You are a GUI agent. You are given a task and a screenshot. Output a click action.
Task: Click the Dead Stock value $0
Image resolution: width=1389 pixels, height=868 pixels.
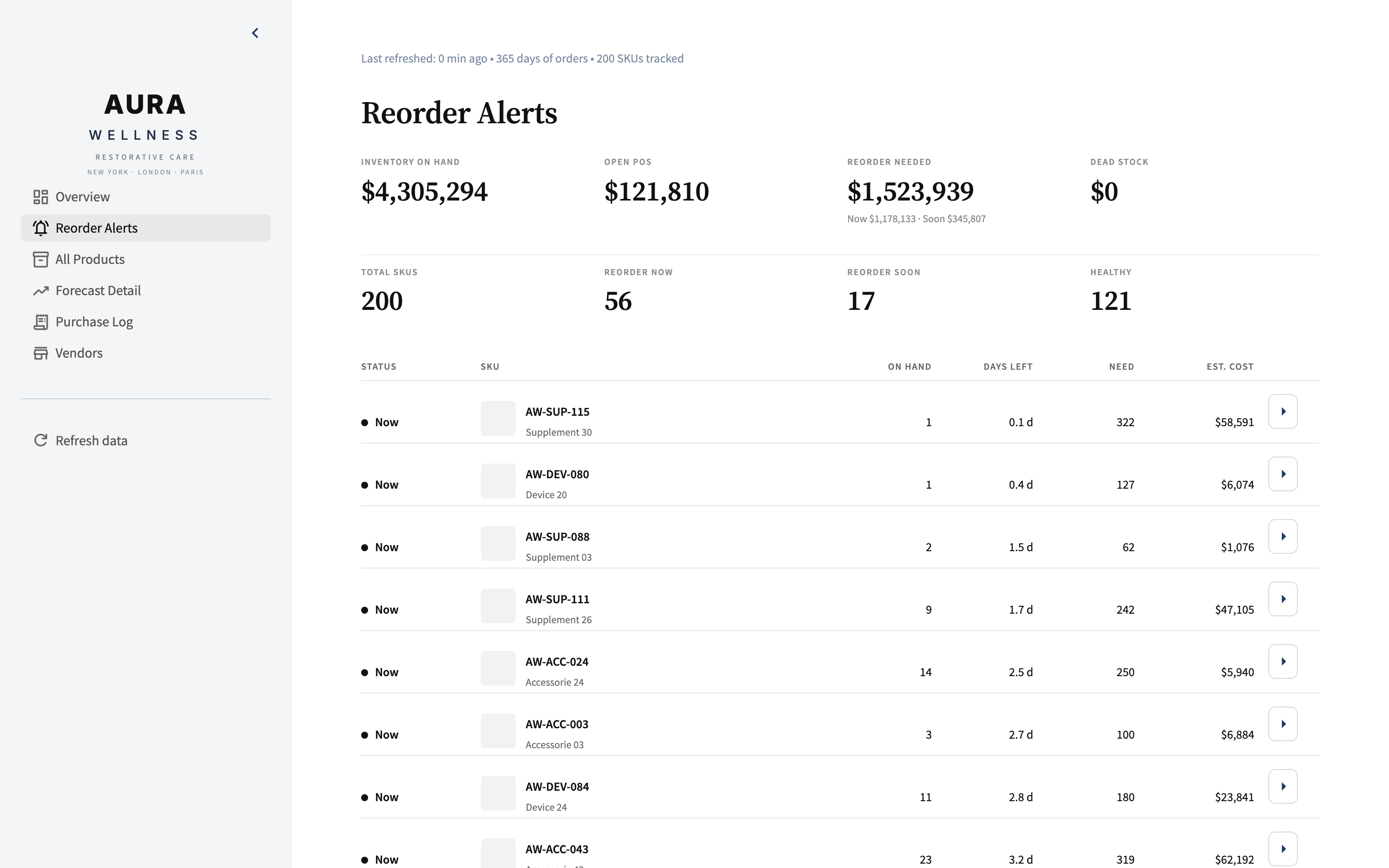(1104, 192)
